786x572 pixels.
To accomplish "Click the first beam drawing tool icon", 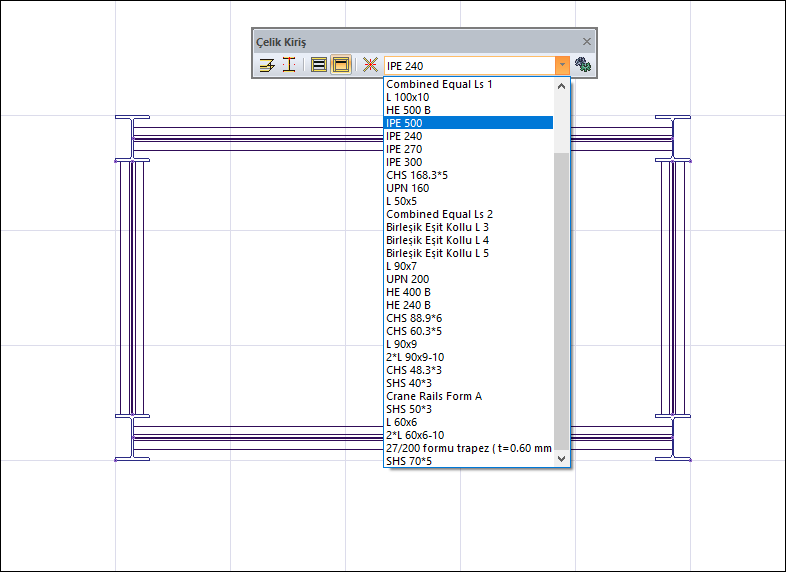I will click(x=267, y=66).
